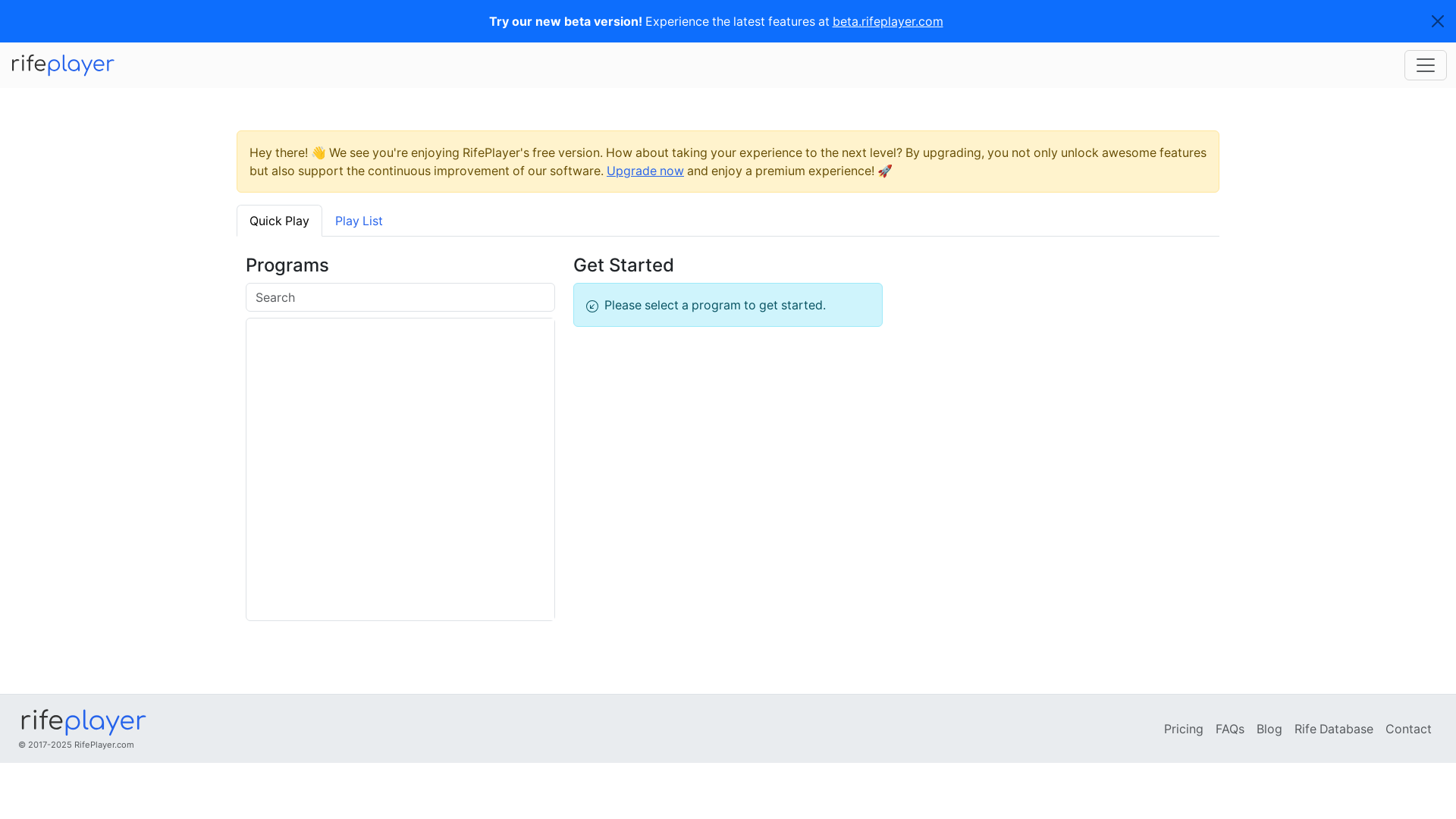Screen dimensions: 1456x819
Task: Click '© 2017-2025 RifePlayer.com' copyright text
Action: (x=76, y=745)
